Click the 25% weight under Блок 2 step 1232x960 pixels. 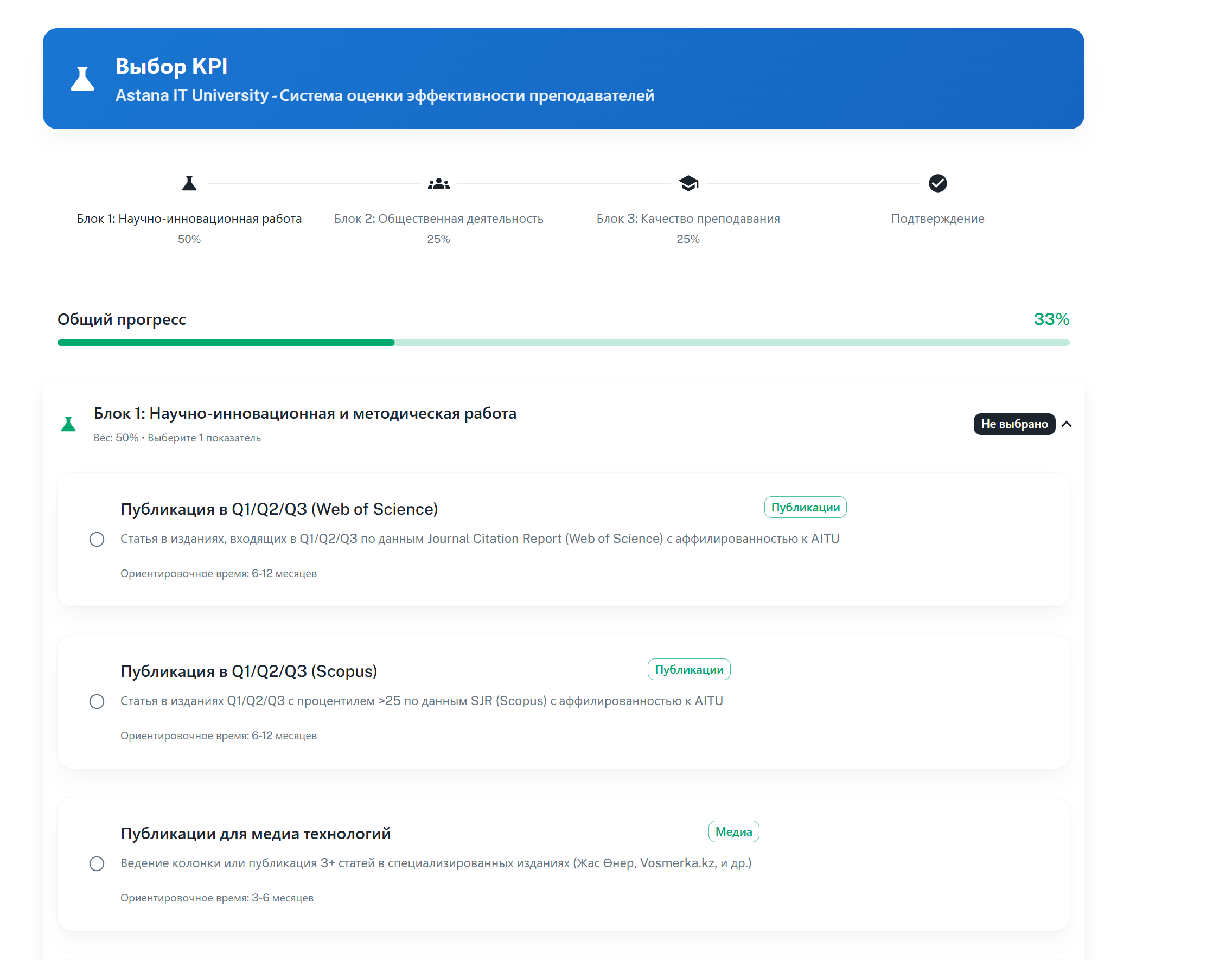point(438,239)
